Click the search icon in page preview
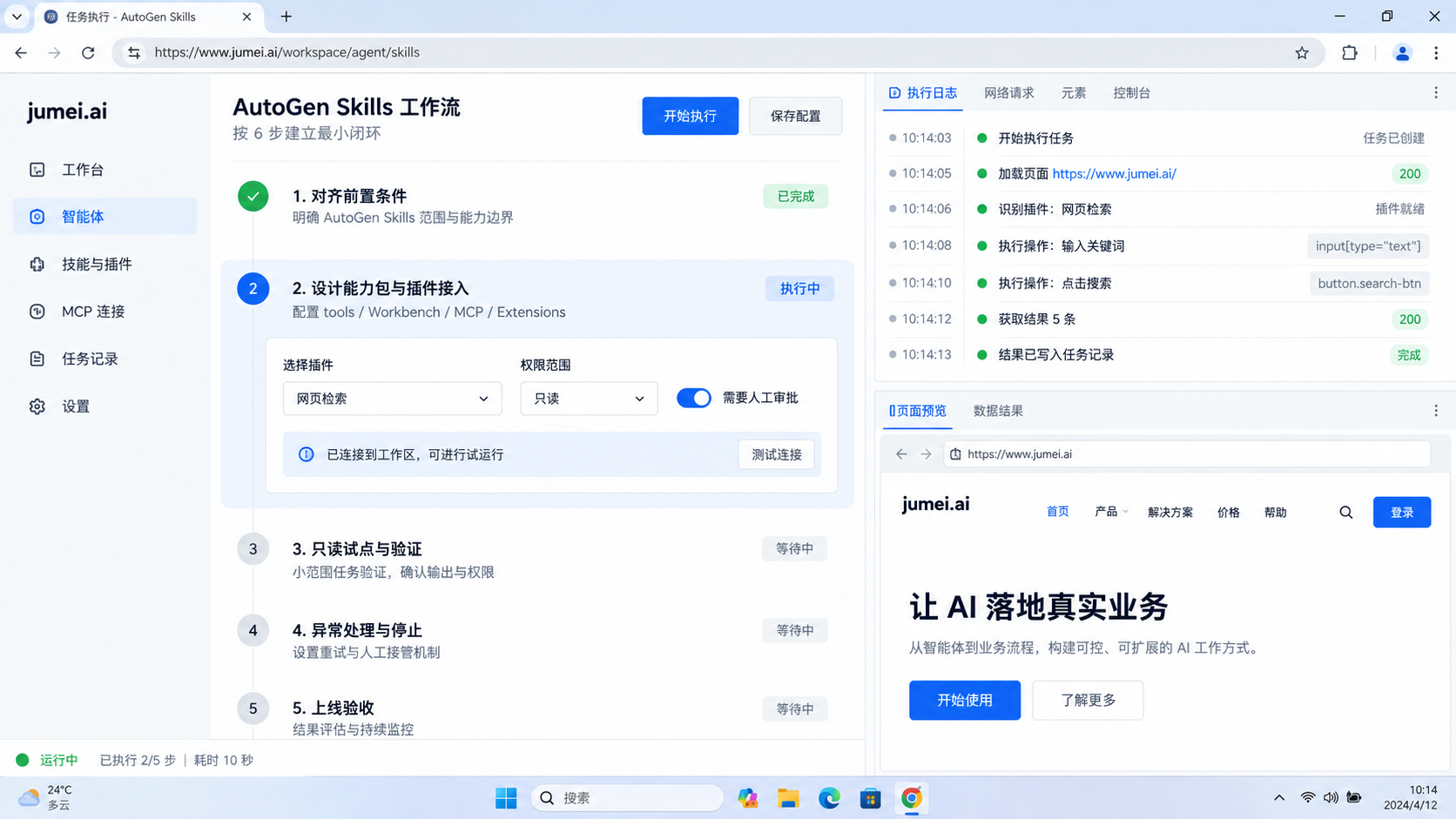Viewport: 1456px width, 819px height. (1346, 513)
